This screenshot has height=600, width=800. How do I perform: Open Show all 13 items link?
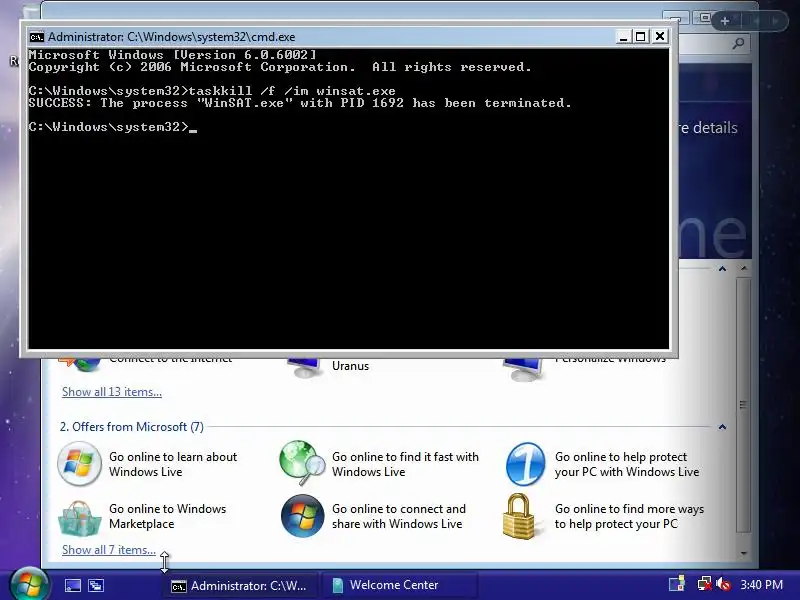[112, 392]
